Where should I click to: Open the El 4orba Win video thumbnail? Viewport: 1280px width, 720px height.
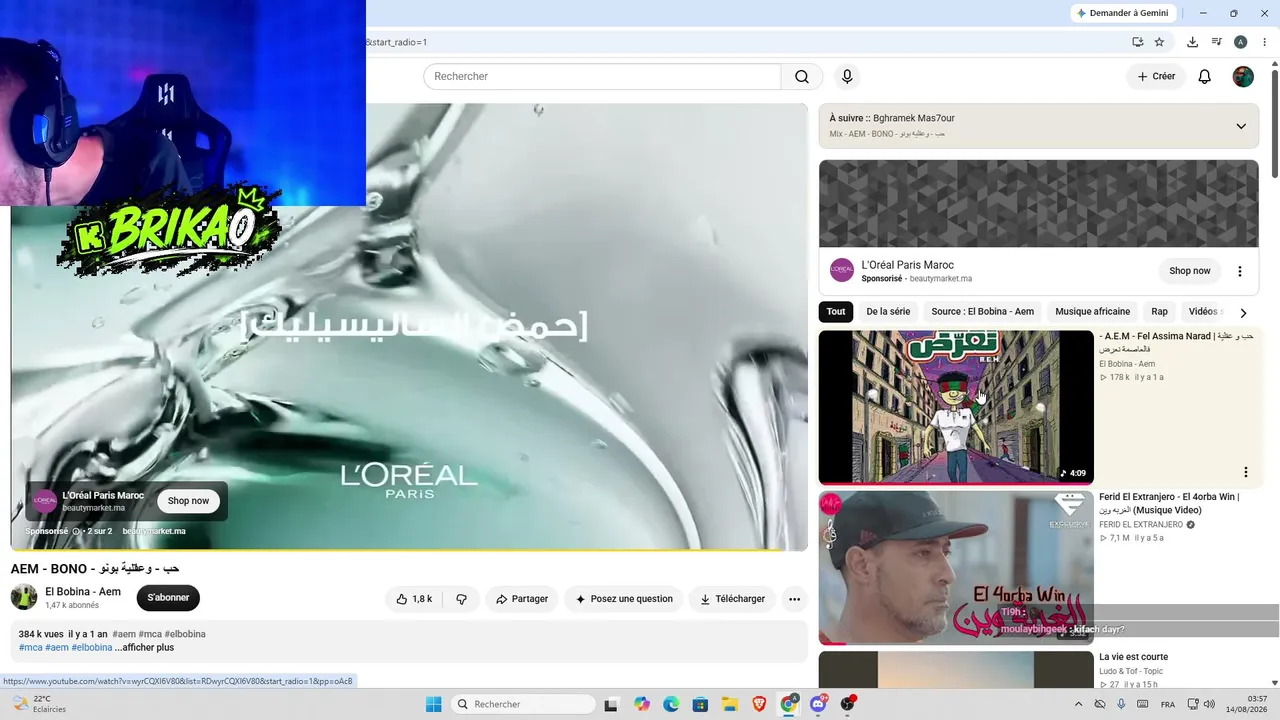(956, 568)
